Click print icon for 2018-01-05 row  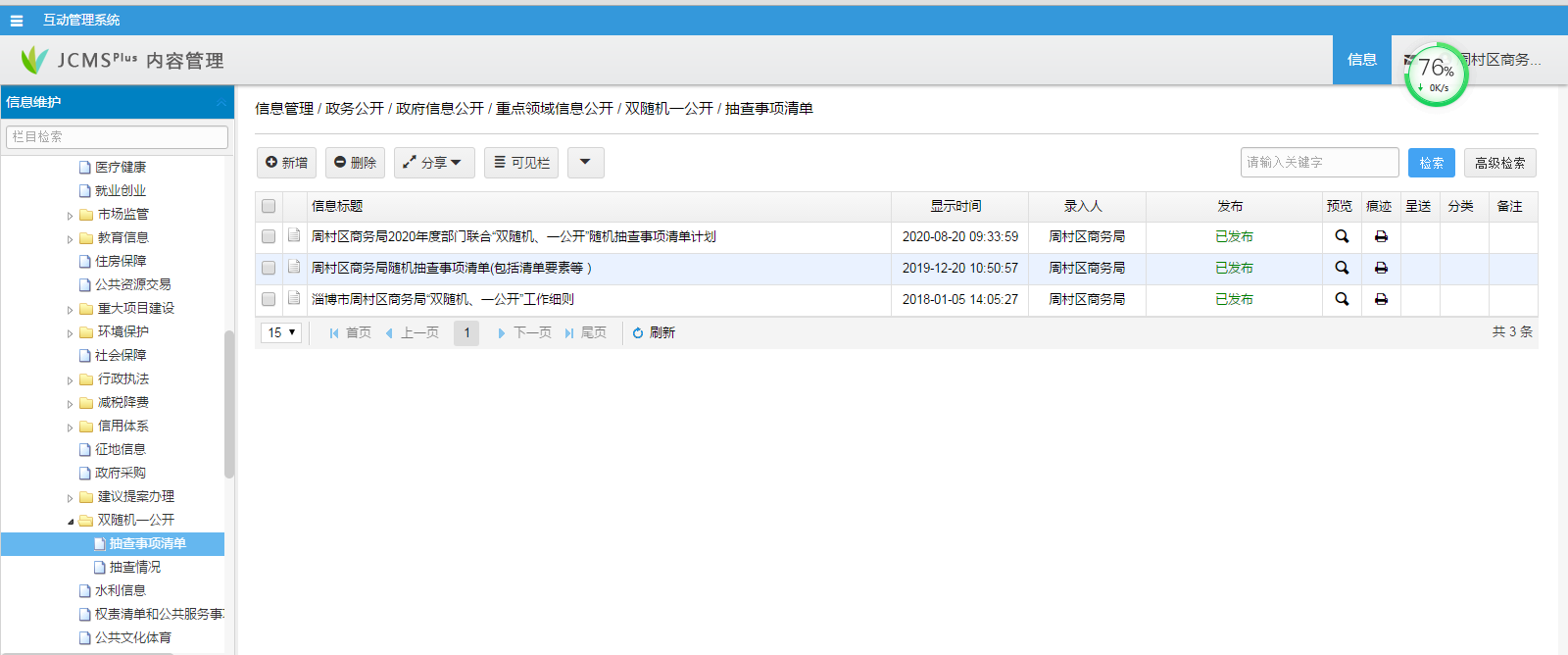click(1381, 299)
